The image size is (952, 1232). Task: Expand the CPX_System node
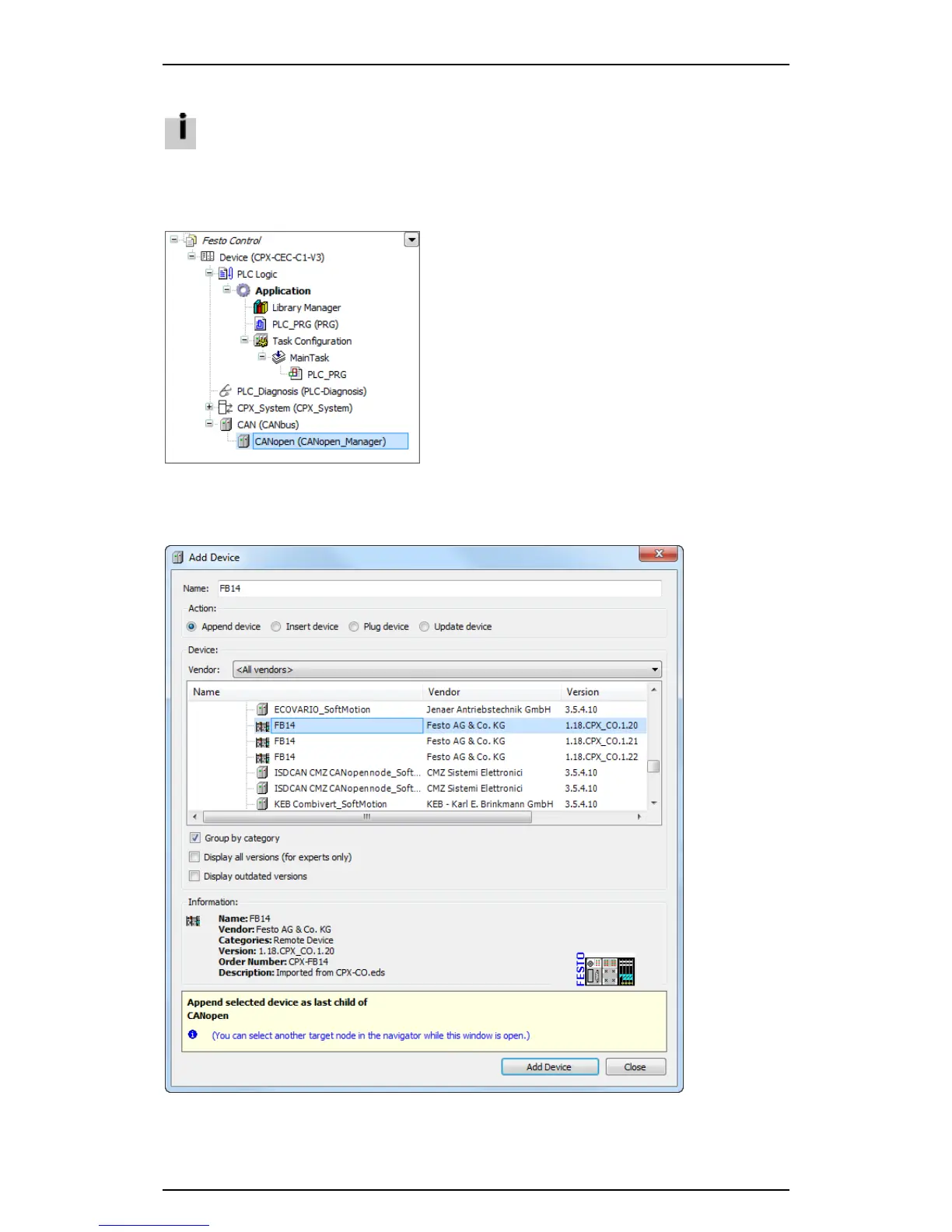click(x=209, y=407)
